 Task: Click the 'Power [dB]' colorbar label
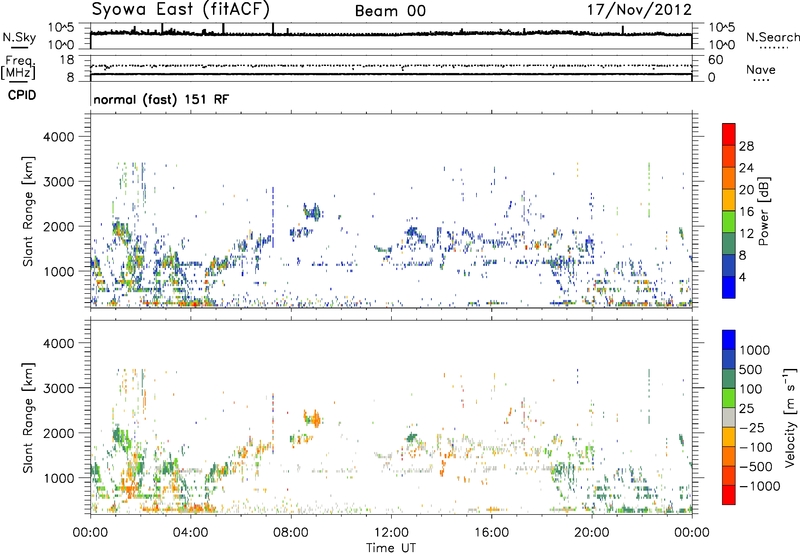pyautogui.click(x=763, y=211)
